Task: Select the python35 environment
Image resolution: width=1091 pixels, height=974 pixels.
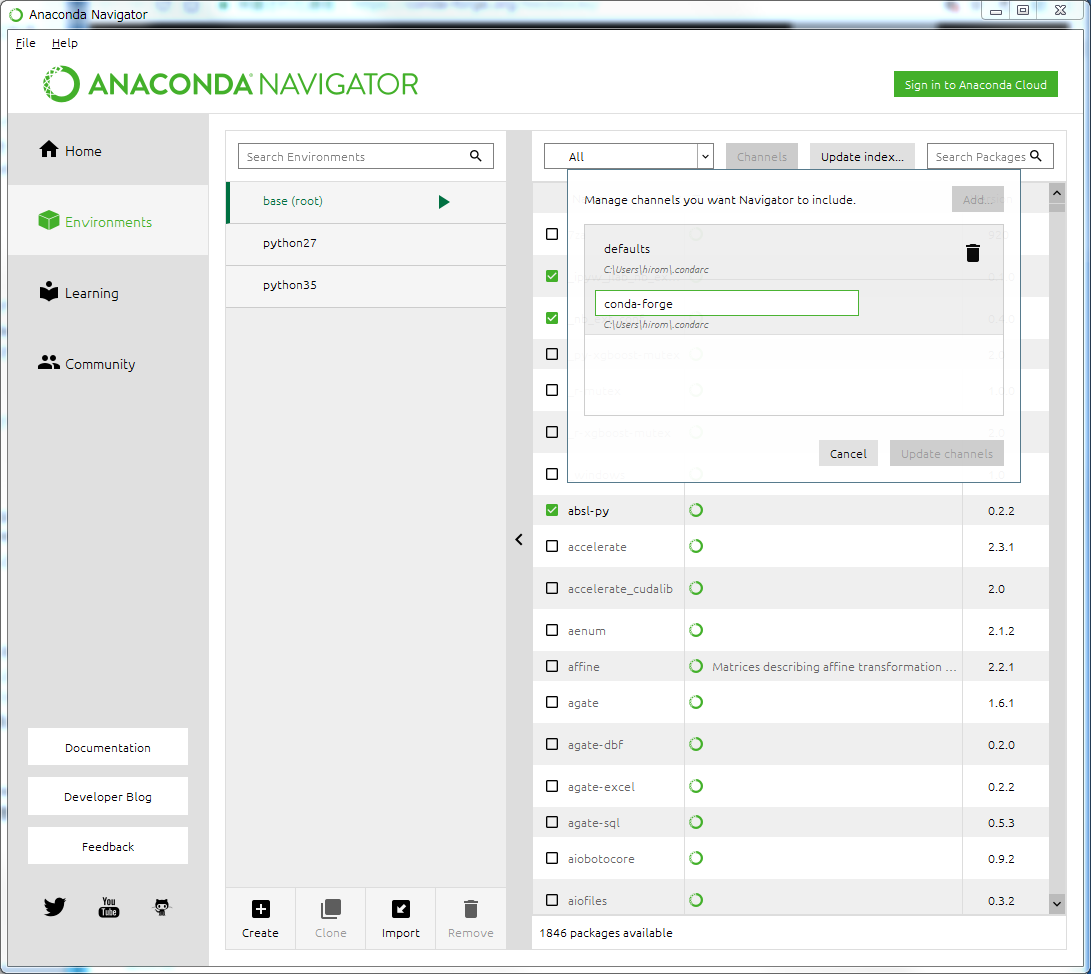Action: pyautogui.click(x=366, y=285)
